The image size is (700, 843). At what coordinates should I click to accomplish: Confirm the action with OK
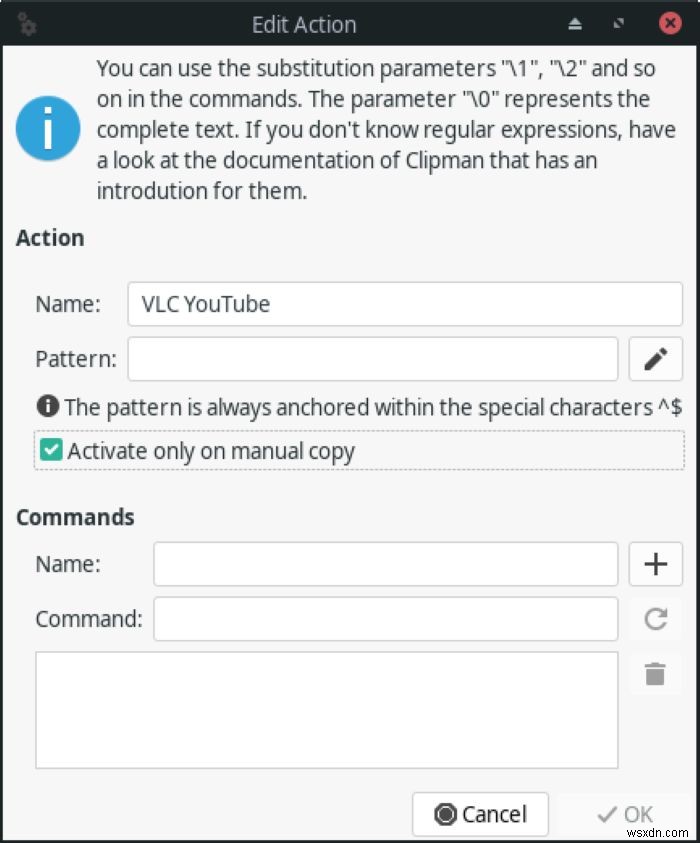point(625,813)
